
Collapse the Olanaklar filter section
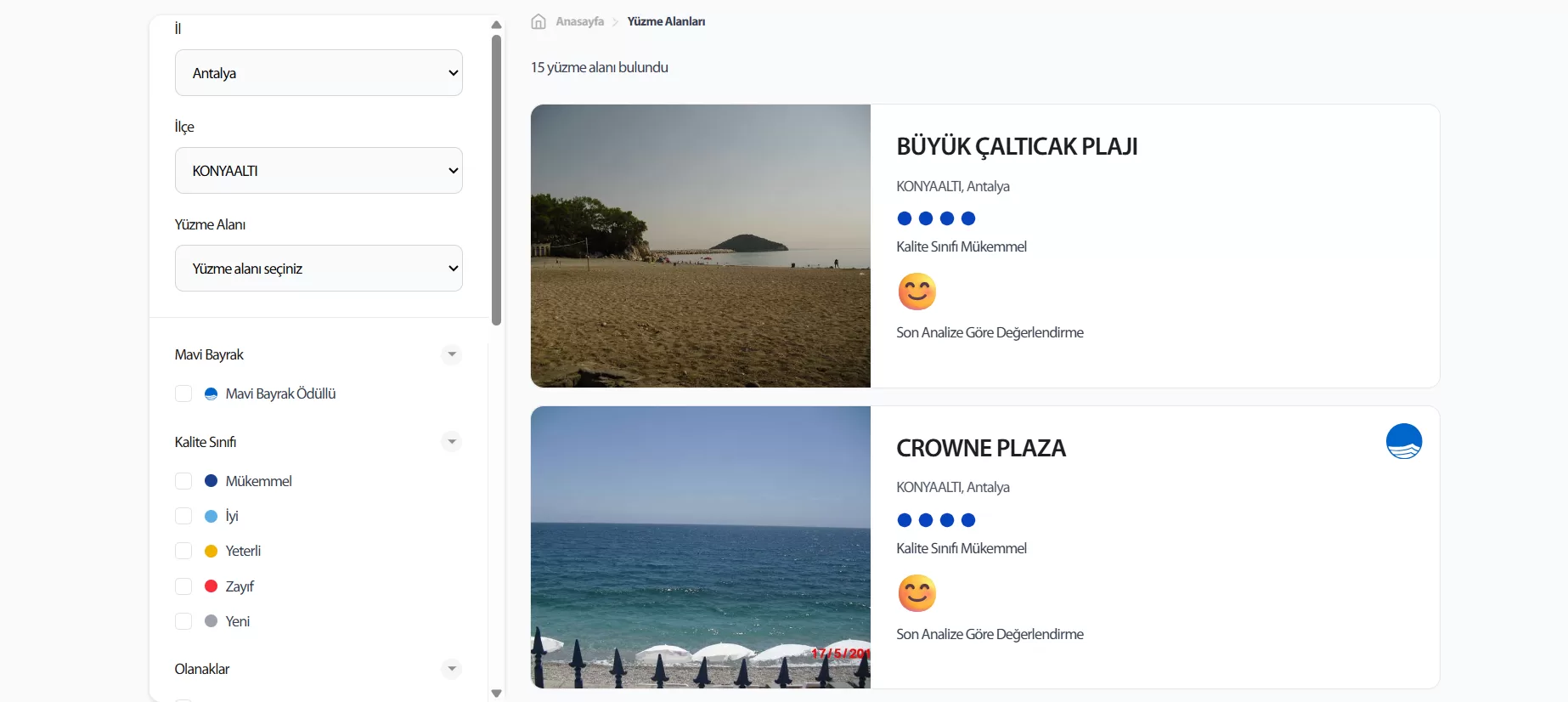[x=452, y=669]
